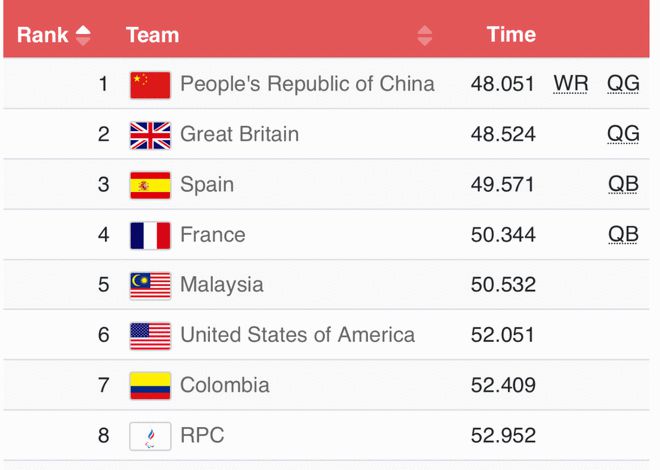Select the Malaysia team name
The width and height of the screenshot is (660, 470).
pyautogui.click(x=222, y=285)
